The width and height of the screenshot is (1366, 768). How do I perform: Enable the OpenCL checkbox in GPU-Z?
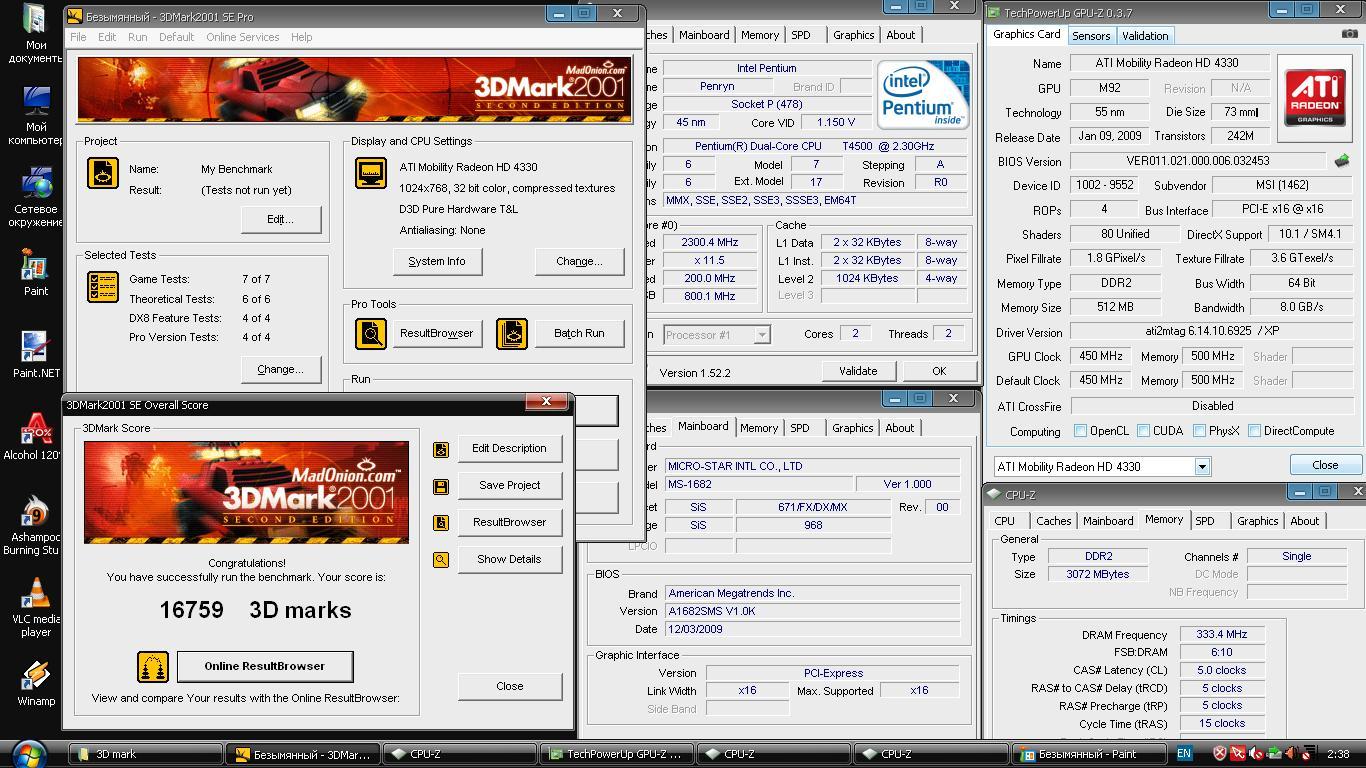[1080, 431]
